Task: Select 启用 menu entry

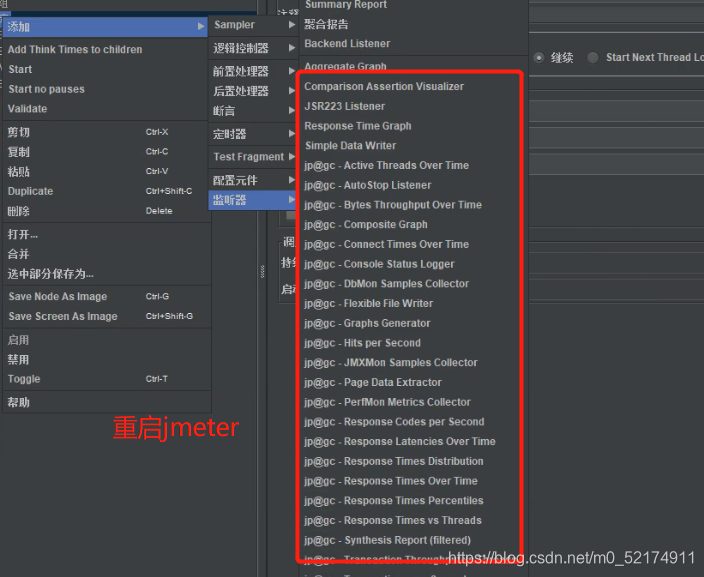Action: click(x=105, y=340)
